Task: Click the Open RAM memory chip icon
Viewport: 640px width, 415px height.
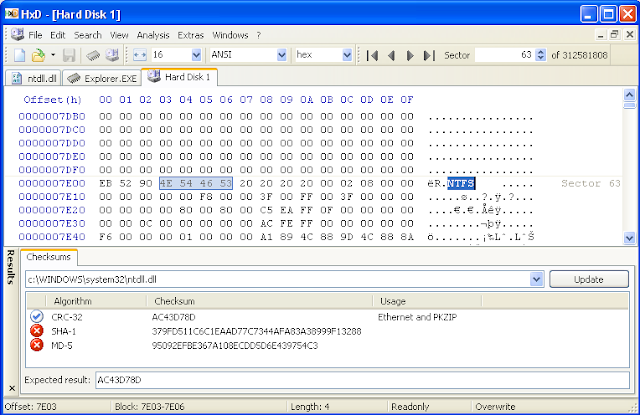Action: click(x=93, y=55)
